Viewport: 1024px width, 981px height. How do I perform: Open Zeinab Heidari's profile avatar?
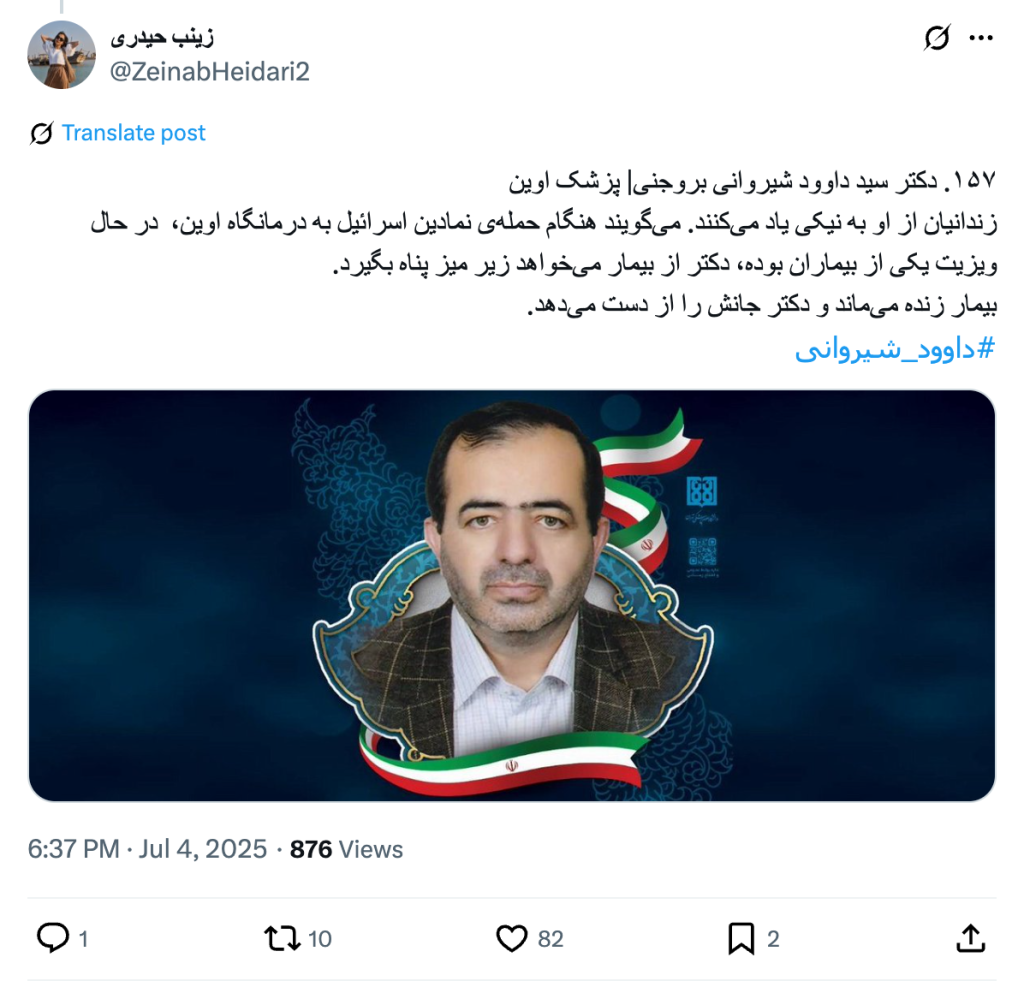(x=61, y=54)
